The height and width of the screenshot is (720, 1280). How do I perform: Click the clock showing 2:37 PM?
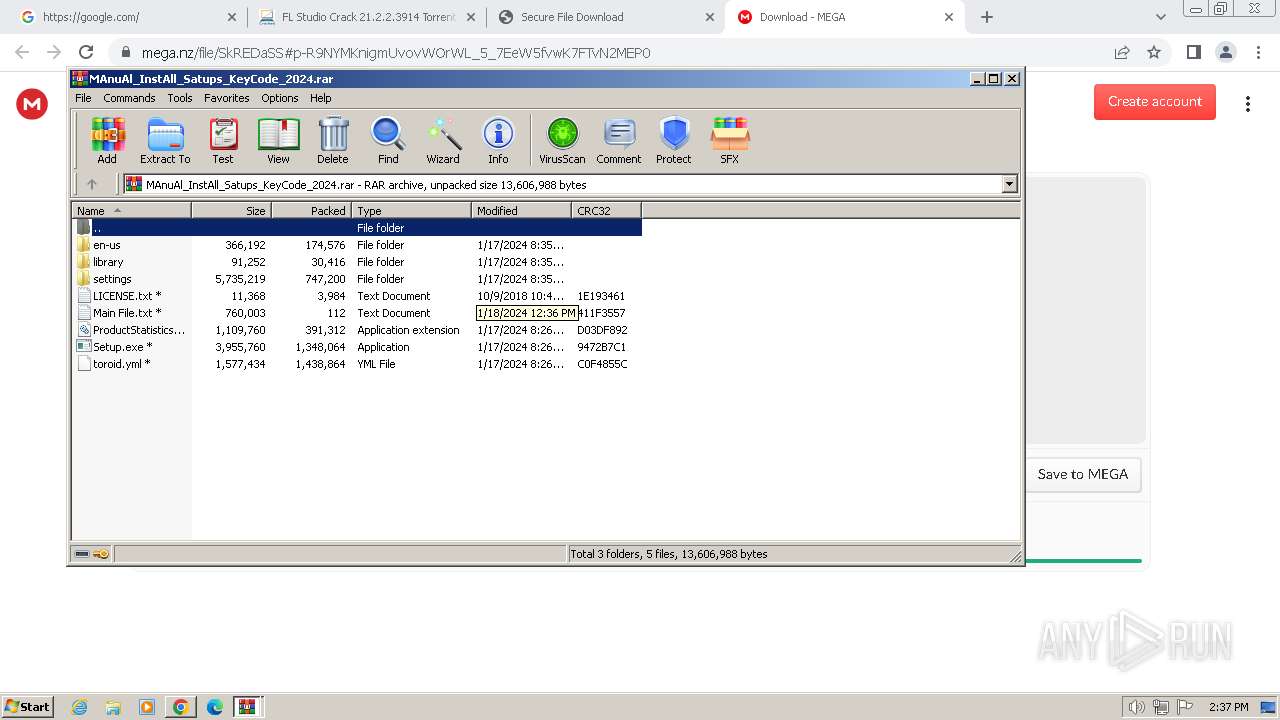pyautogui.click(x=1229, y=707)
